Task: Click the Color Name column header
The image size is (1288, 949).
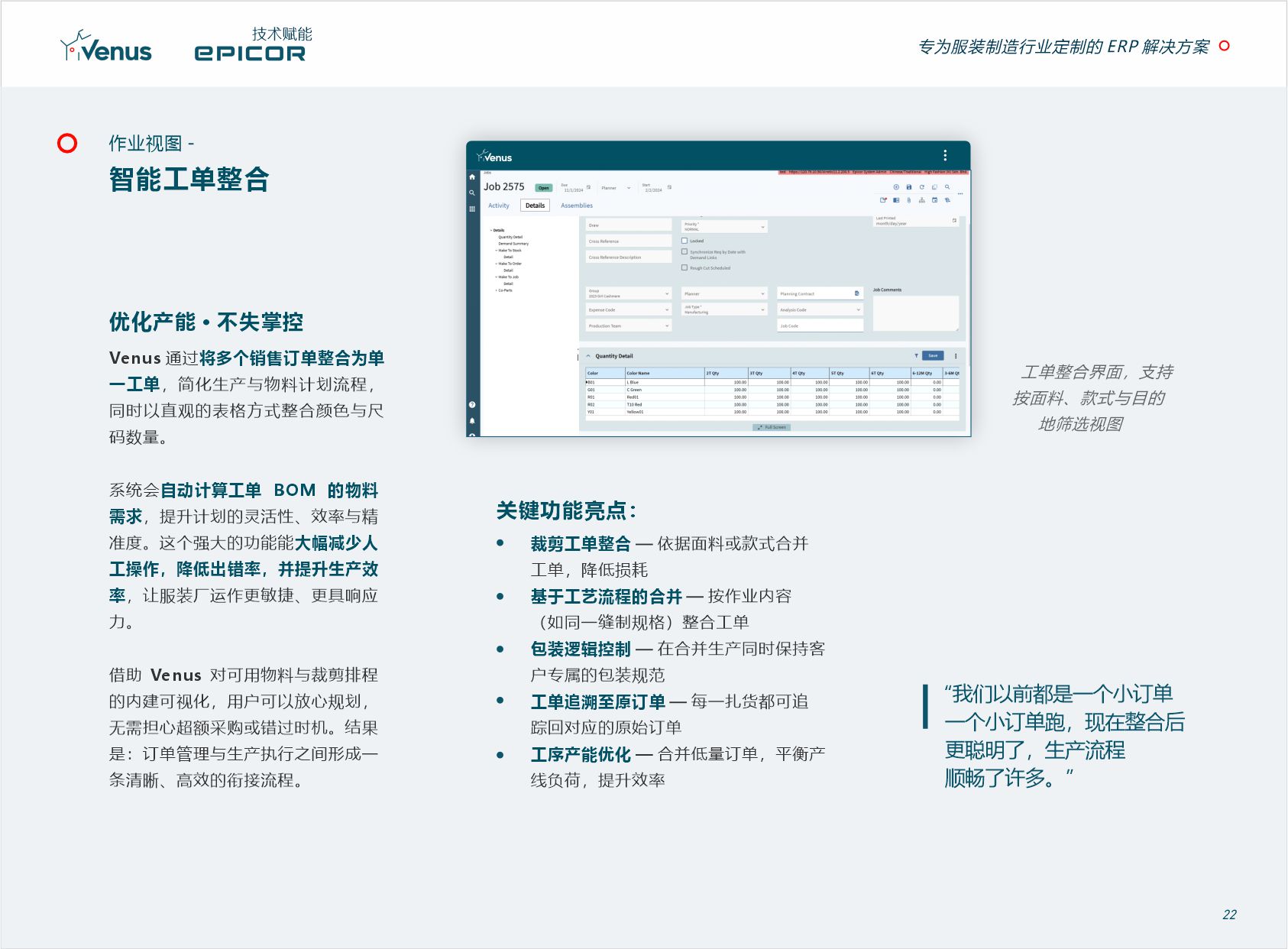Action: pyautogui.click(x=665, y=373)
